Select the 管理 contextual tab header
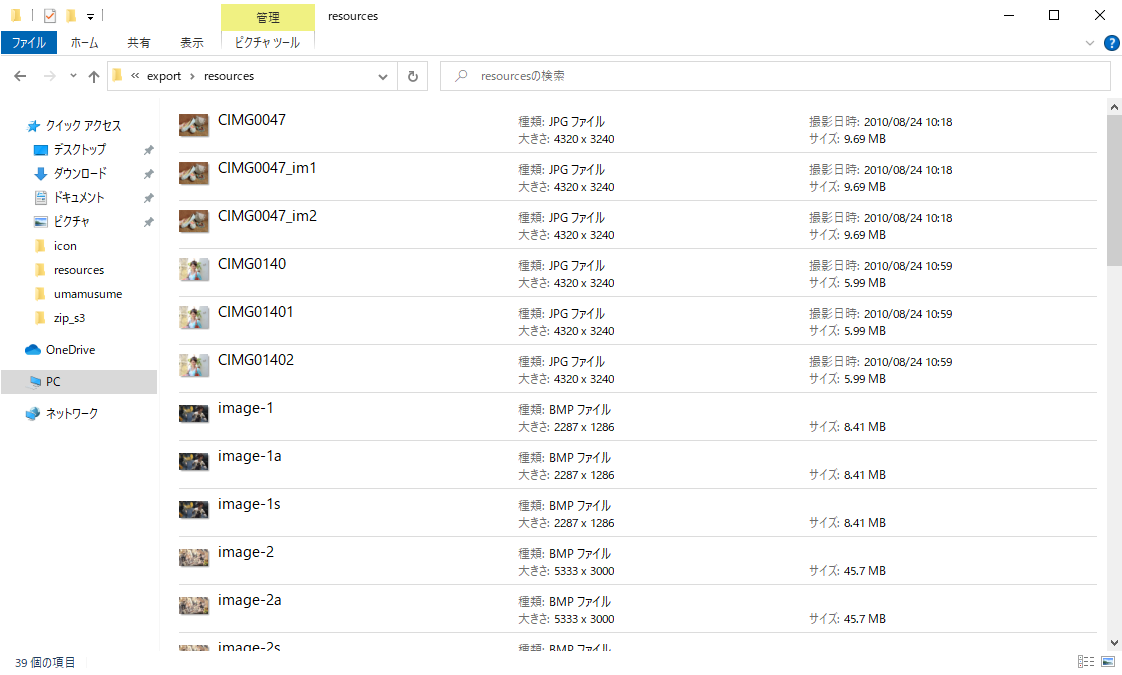The height and width of the screenshot is (675, 1122). coord(268,17)
